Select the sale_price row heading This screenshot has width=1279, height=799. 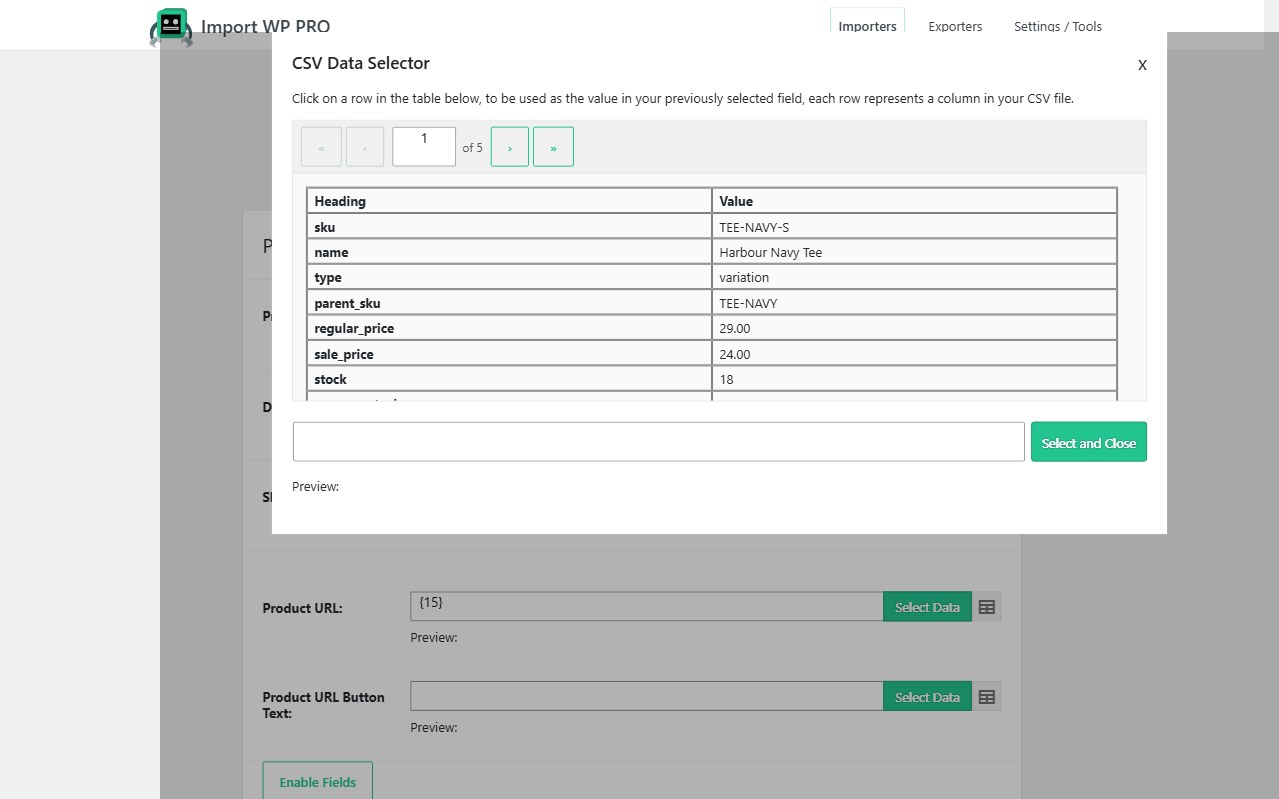coord(509,354)
